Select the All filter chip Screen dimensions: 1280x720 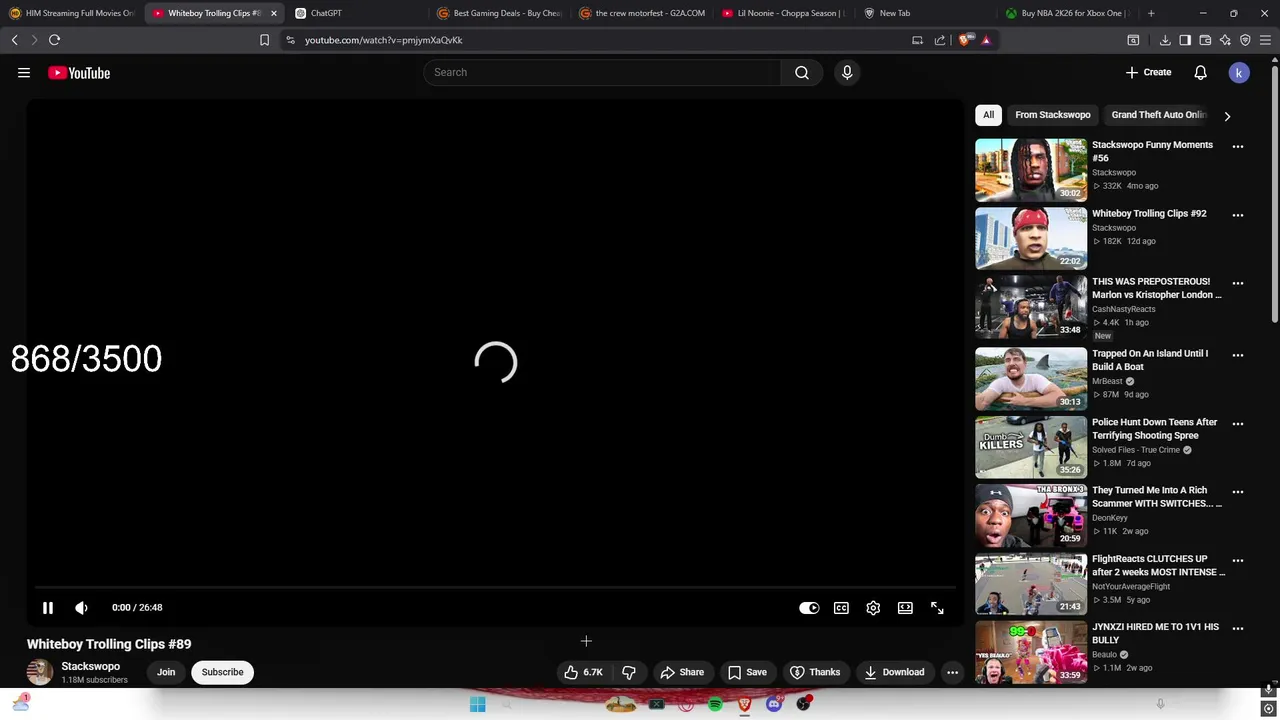[988, 115]
